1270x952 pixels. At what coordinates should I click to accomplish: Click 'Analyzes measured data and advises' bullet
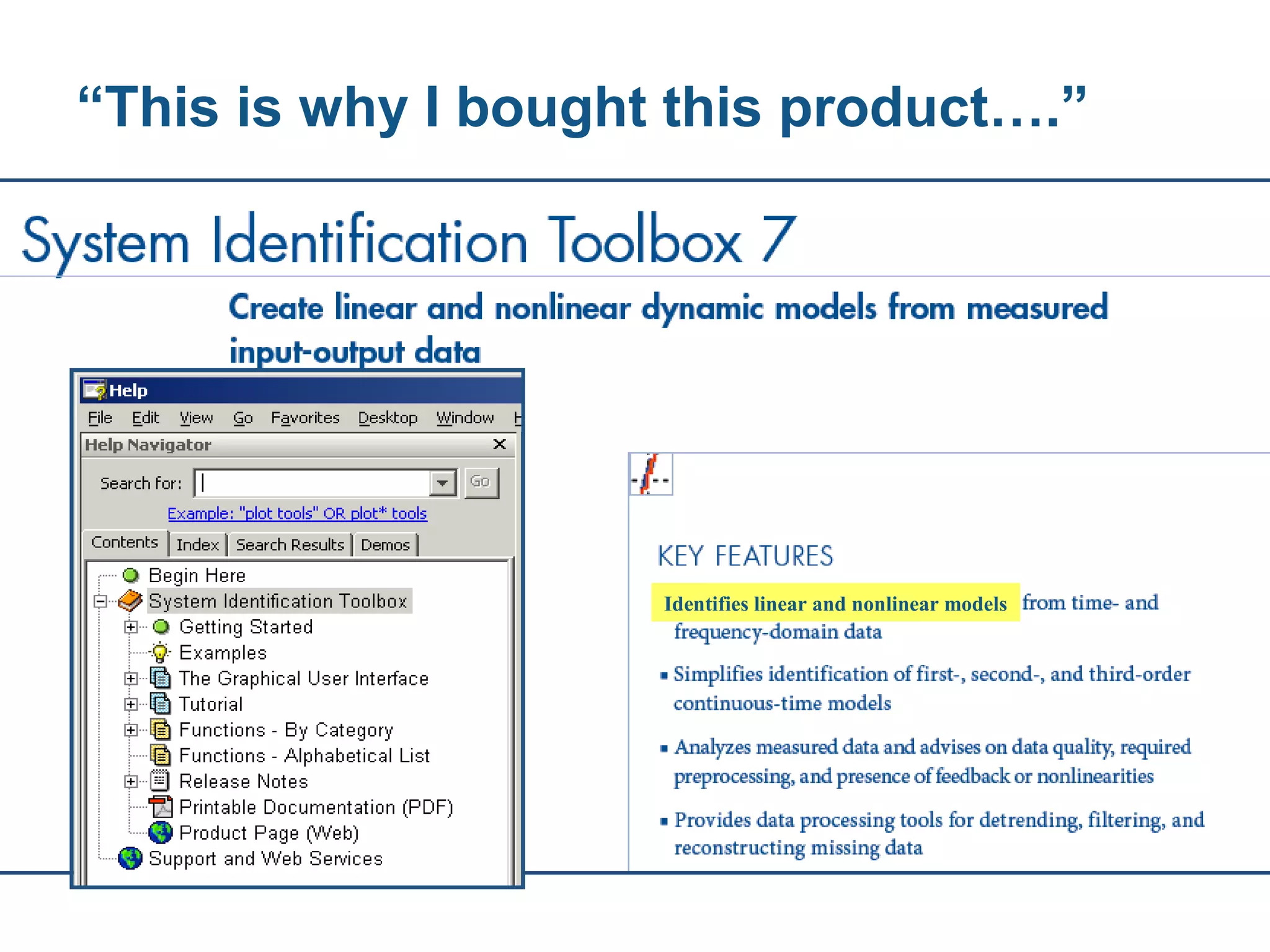(x=933, y=761)
